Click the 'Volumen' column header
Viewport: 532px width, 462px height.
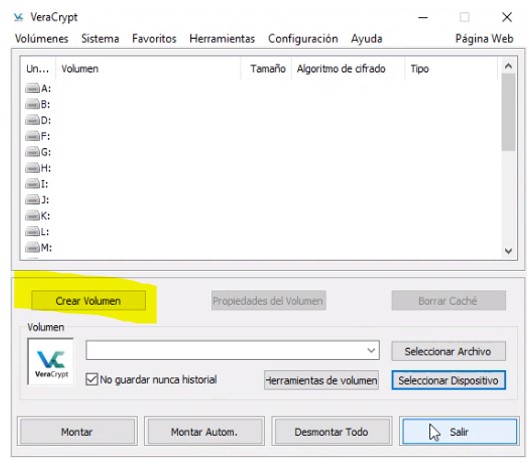148,69
